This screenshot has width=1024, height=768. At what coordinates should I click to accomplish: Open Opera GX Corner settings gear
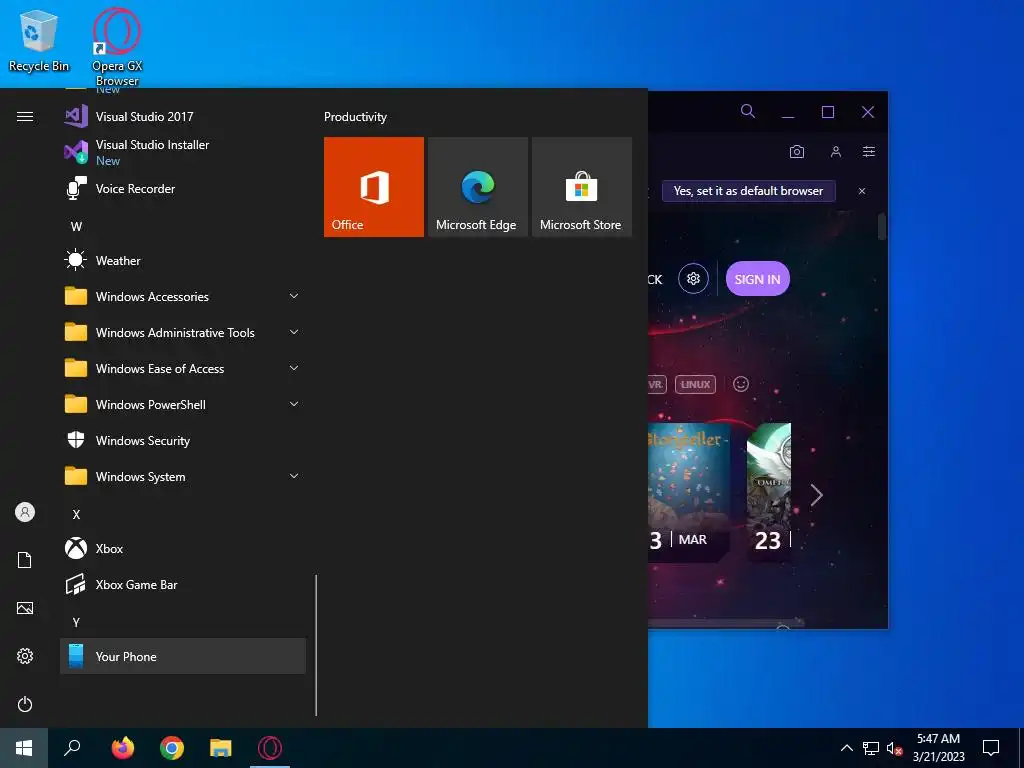point(693,279)
